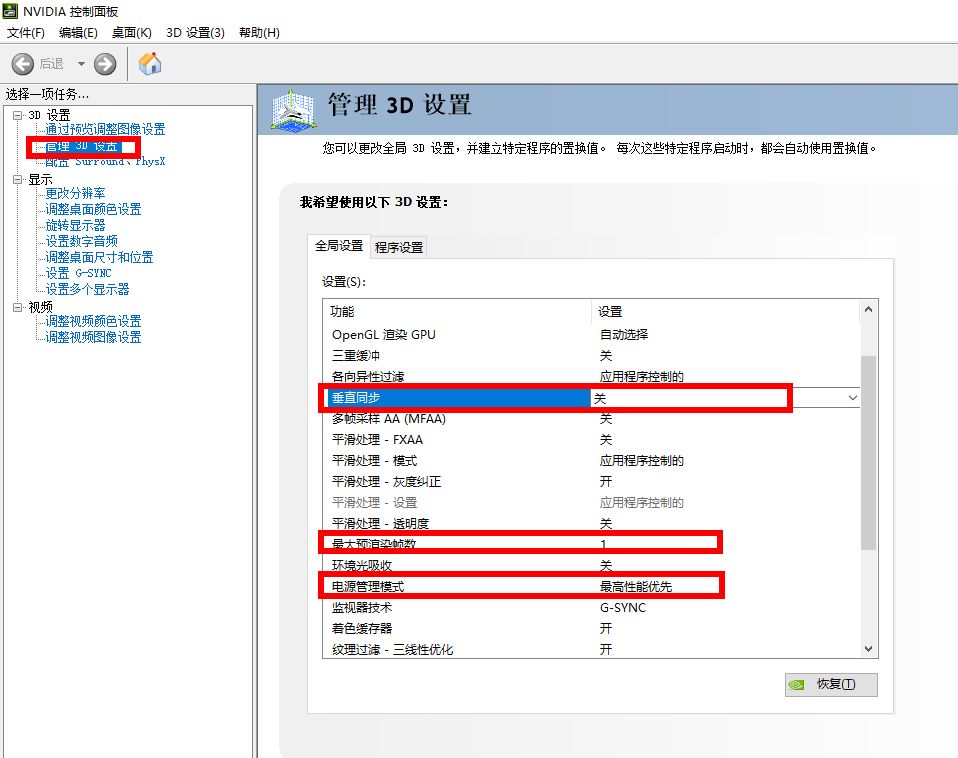Click the NVIDIA logo in the title bar
This screenshot has height=758, width=958.
tap(10, 11)
